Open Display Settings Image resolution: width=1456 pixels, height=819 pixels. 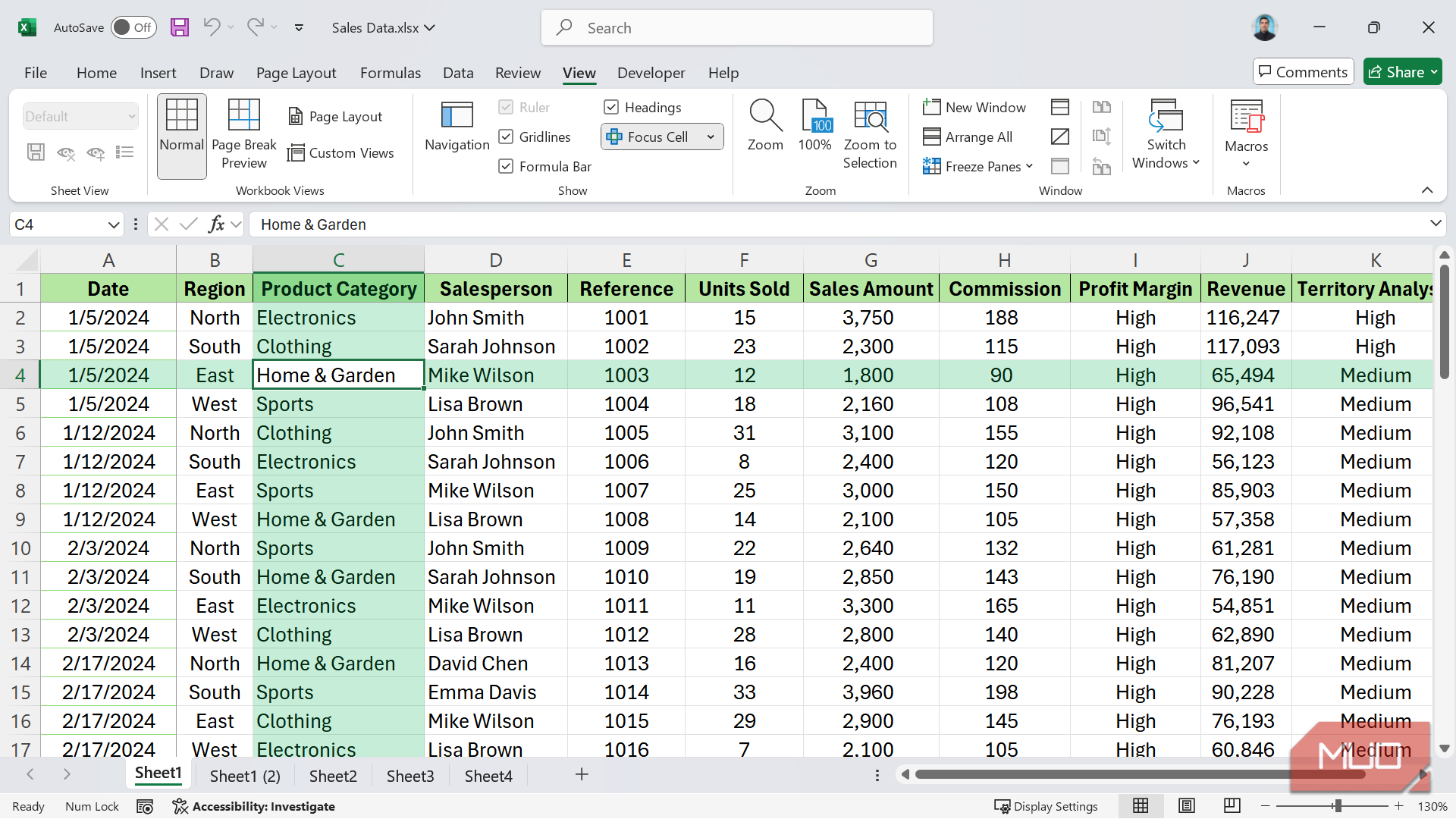[1046, 806]
